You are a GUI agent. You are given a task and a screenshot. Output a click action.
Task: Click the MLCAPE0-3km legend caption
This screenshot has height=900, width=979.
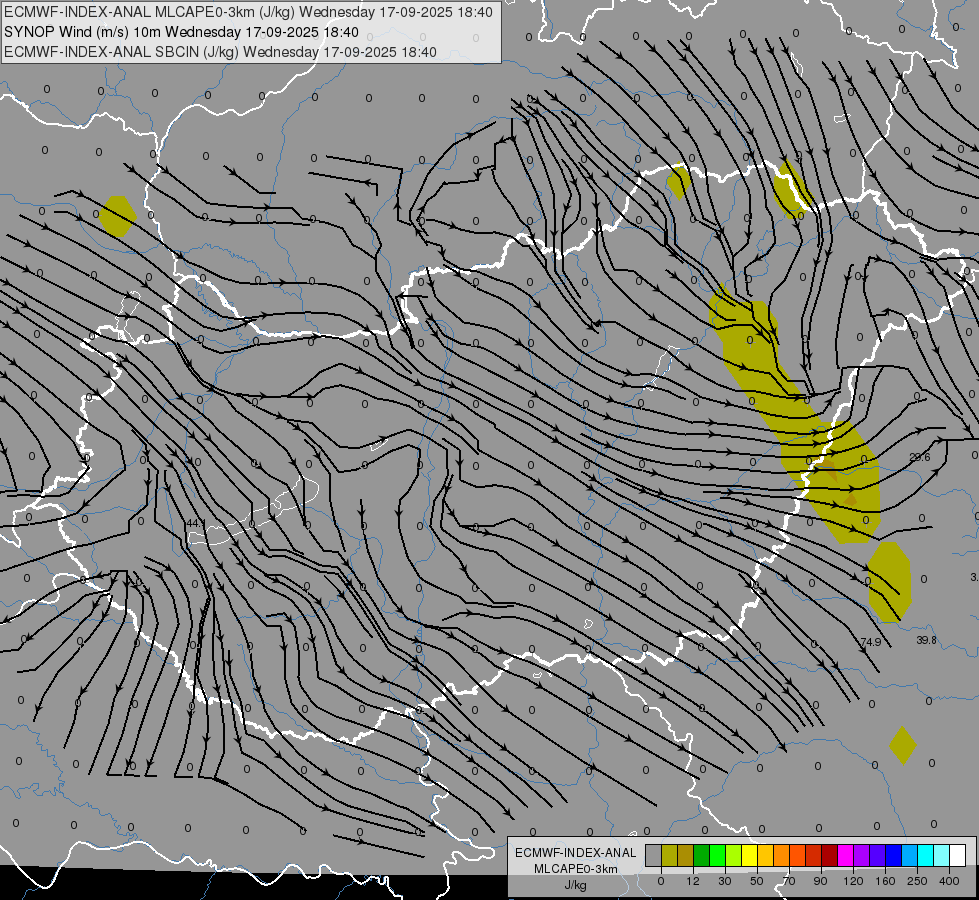click(x=576, y=869)
